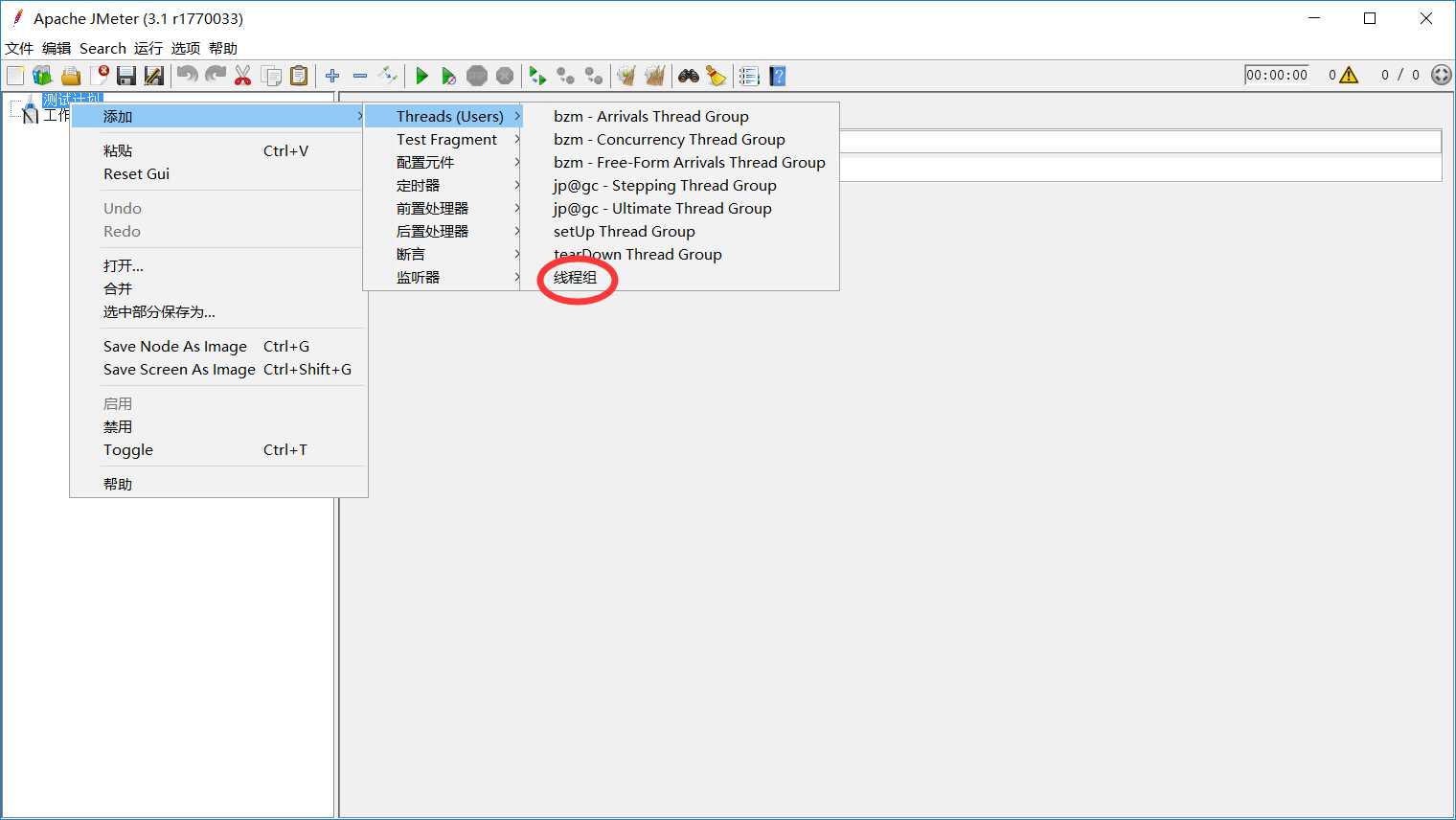Click the Remote Start All icon

tap(538, 76)
